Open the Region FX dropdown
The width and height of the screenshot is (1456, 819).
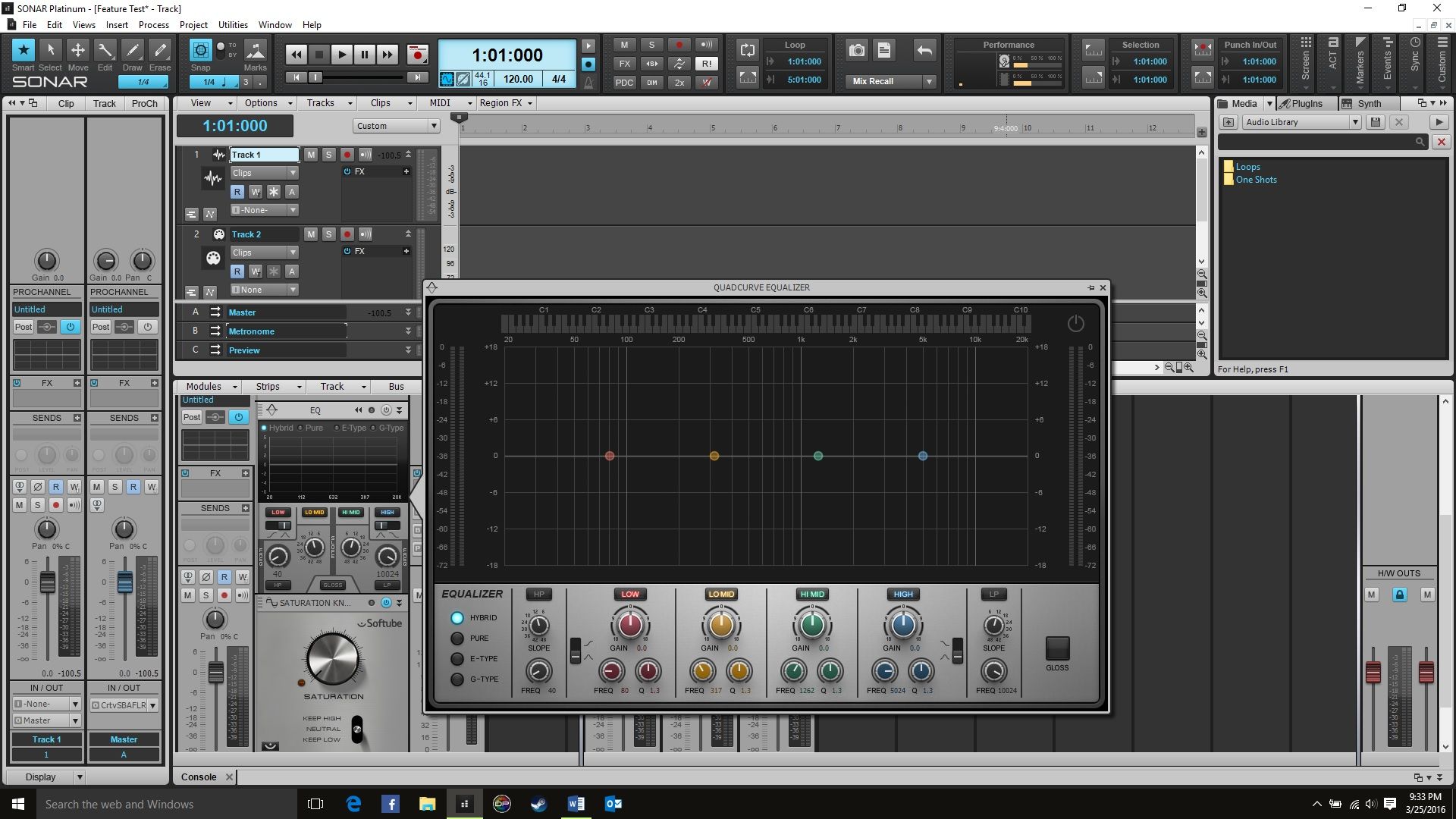505,103
